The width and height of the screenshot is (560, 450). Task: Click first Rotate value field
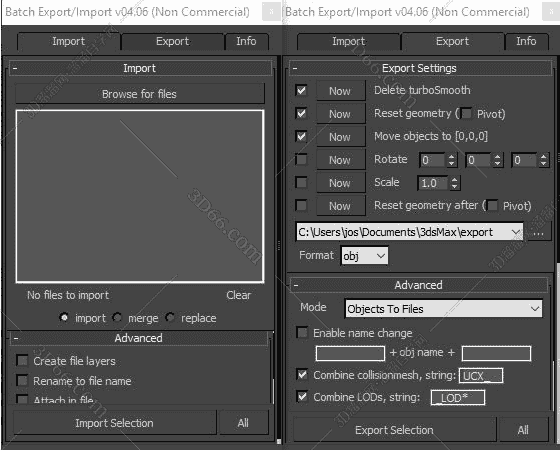click(433, 160)
